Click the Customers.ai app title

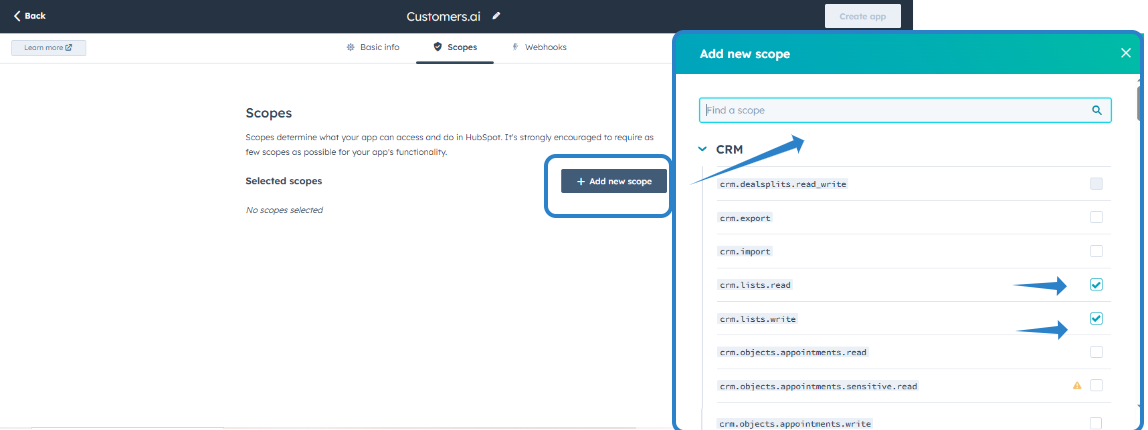click(x=444, y=16)
